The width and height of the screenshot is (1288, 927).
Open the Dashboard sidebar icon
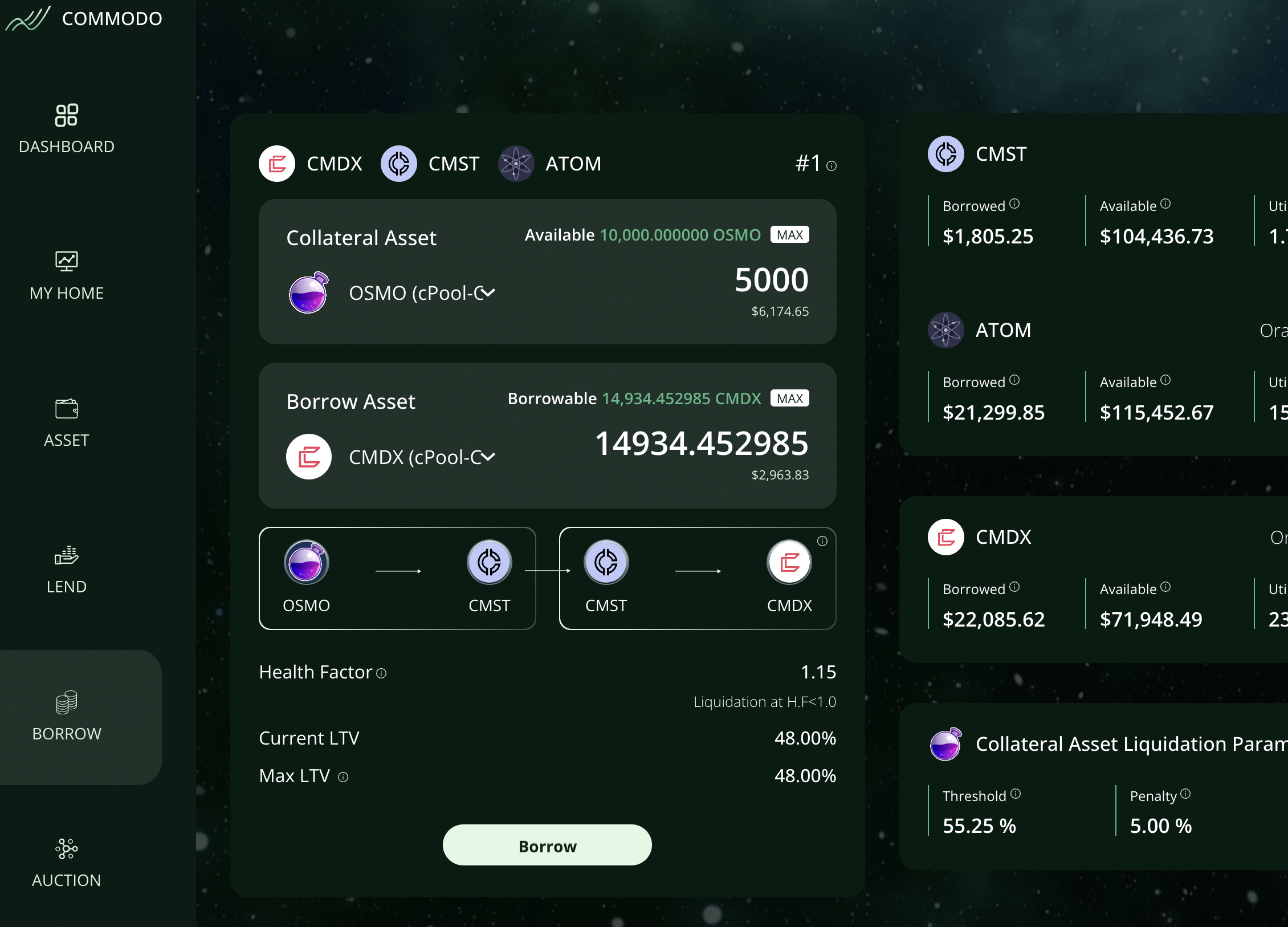67,115
